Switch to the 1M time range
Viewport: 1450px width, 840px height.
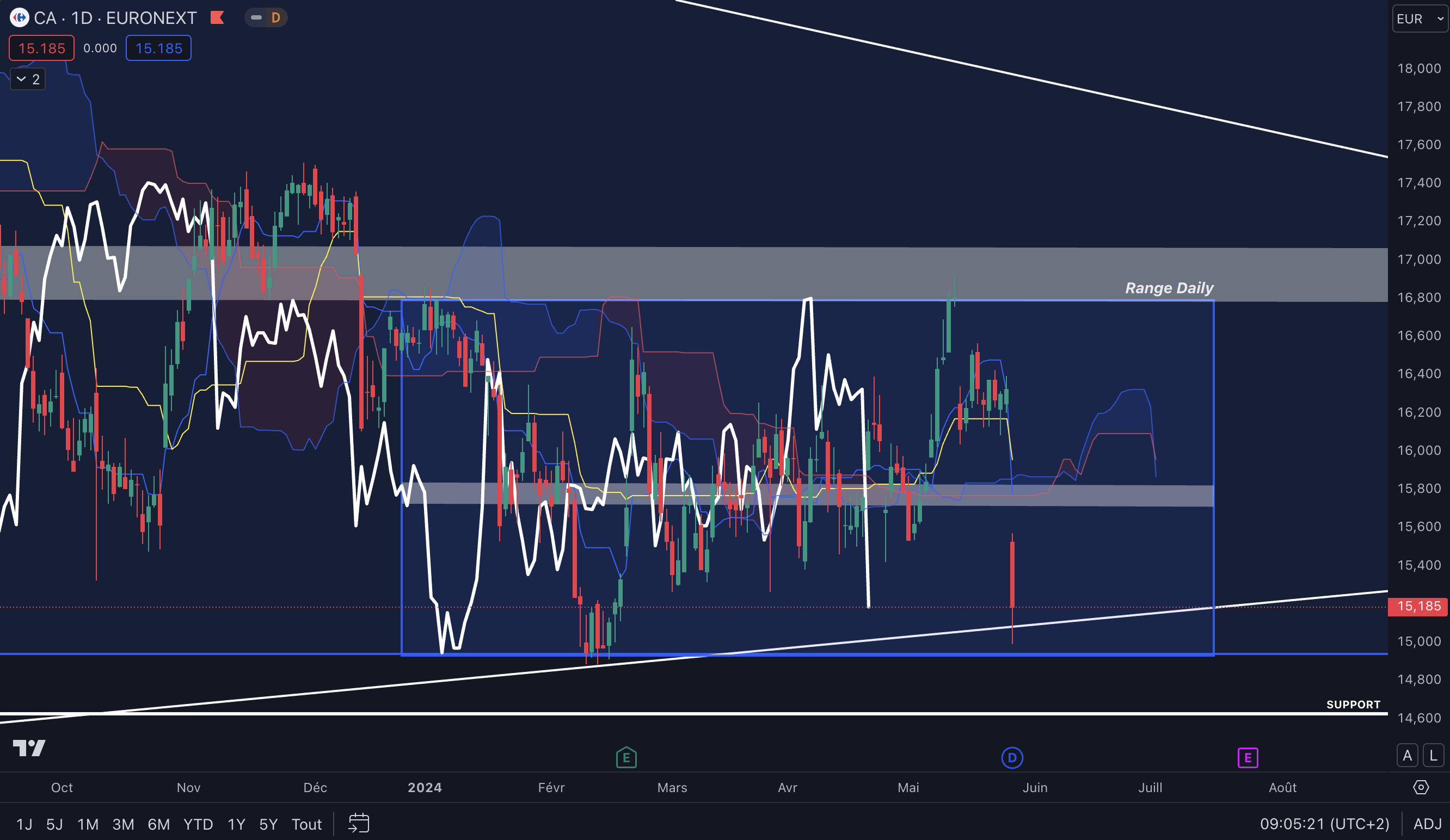pos(88,824)
